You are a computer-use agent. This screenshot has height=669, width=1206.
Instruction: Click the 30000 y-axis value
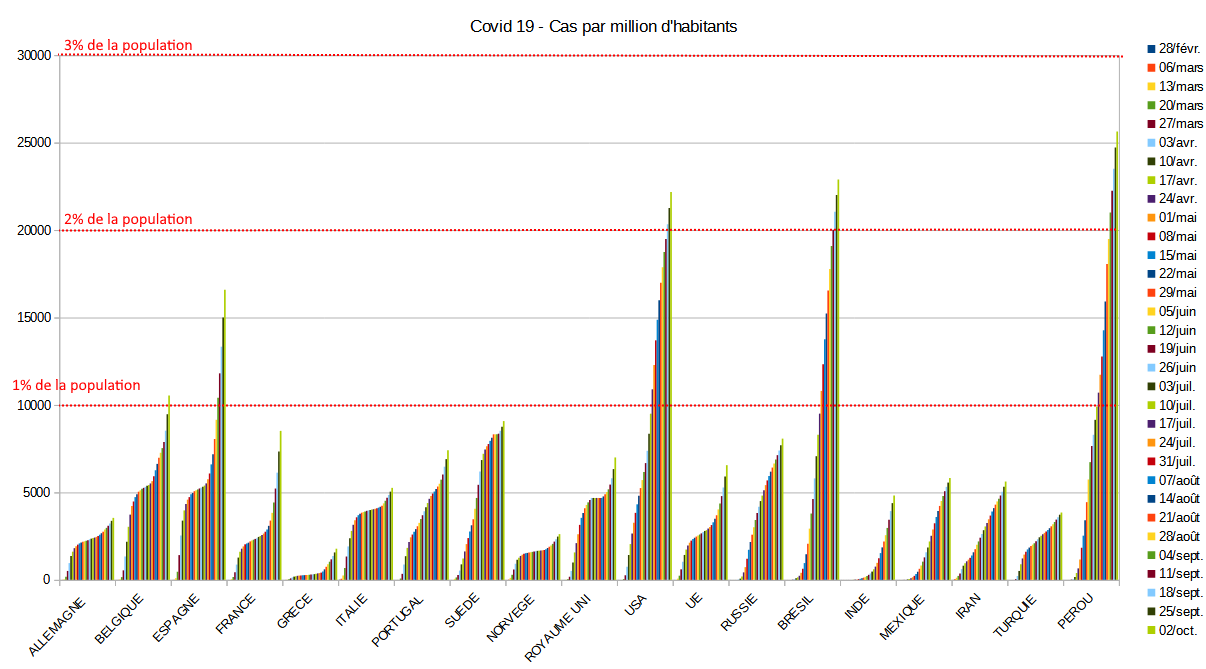(x=34, y=56)
